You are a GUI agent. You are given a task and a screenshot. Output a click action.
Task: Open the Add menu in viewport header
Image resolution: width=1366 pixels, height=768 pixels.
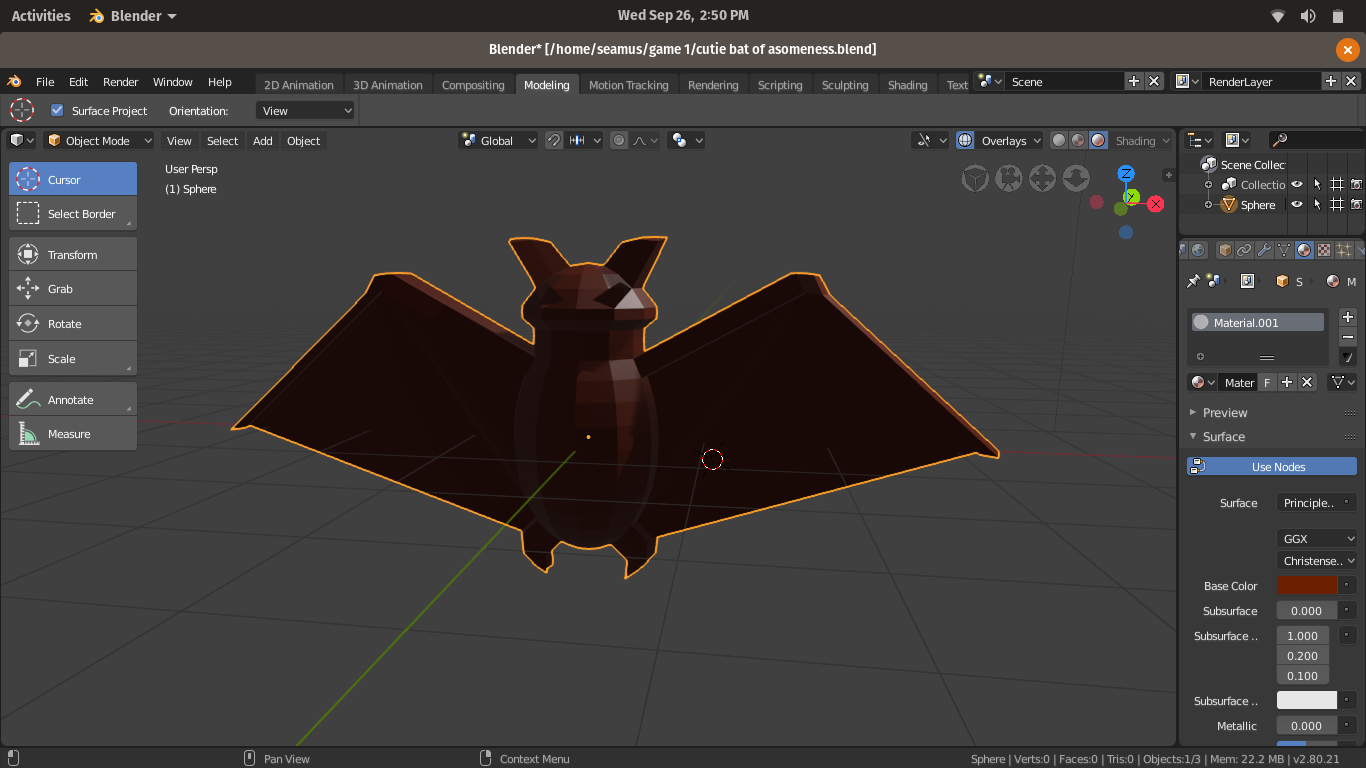[262, 141]
